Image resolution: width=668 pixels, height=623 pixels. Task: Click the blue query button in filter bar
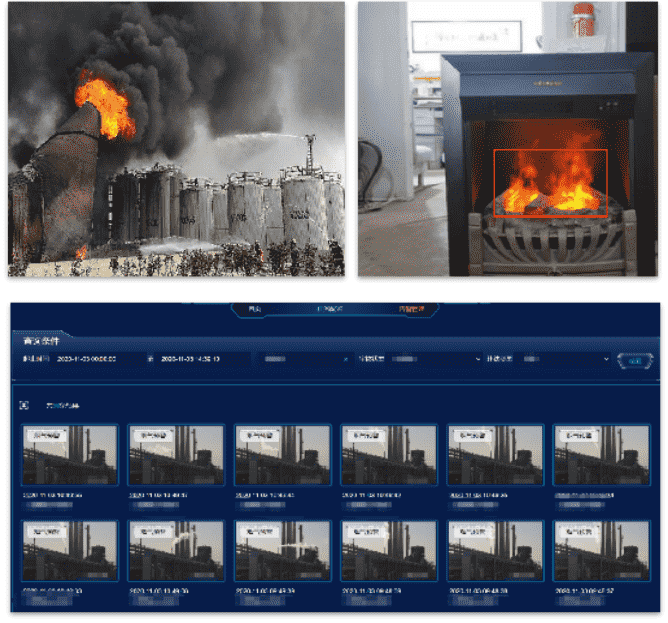631,360
